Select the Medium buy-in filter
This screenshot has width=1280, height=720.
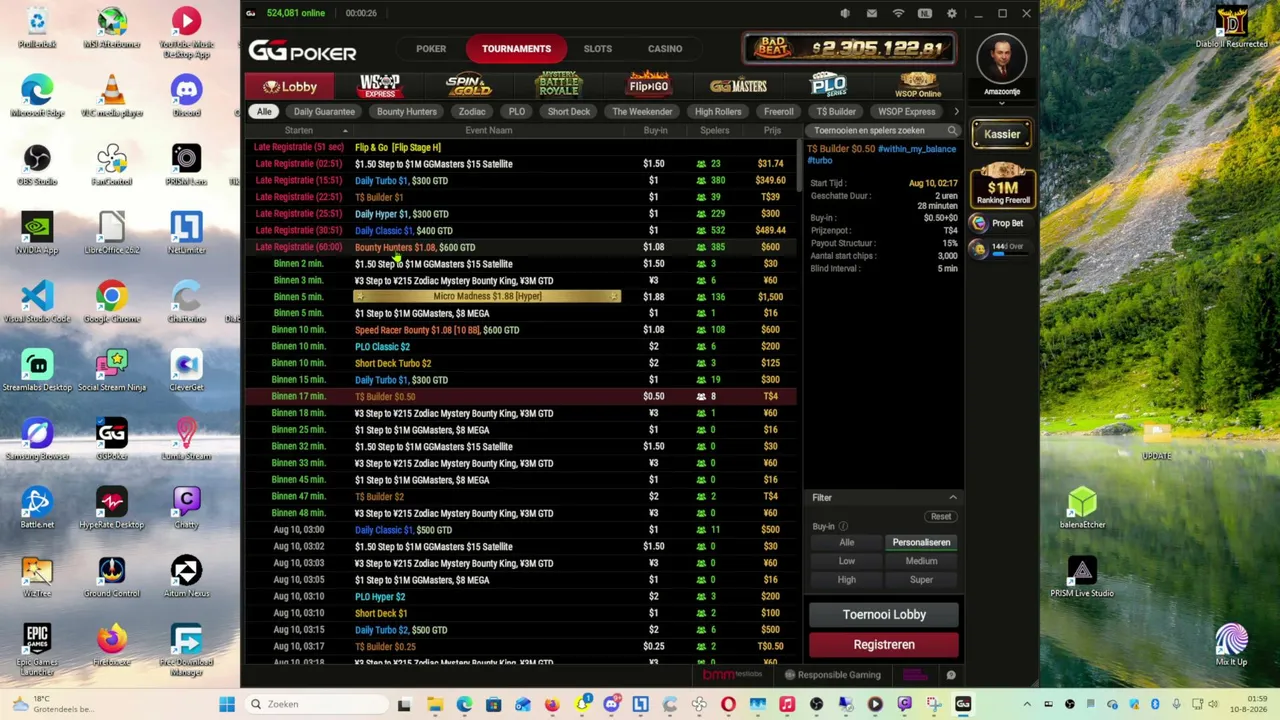click(921, 562)
